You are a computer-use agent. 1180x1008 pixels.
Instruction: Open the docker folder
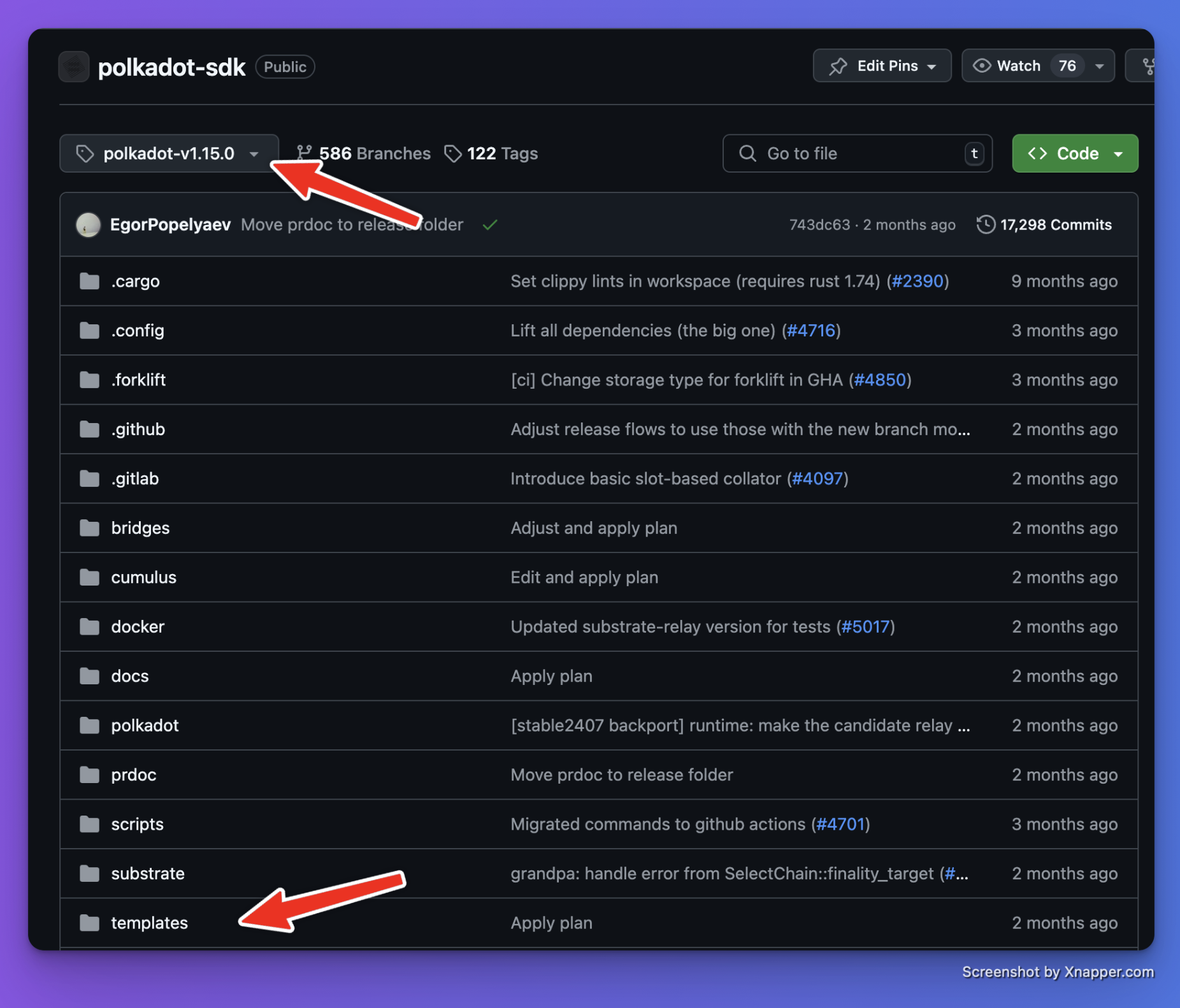tap(138, 627)
